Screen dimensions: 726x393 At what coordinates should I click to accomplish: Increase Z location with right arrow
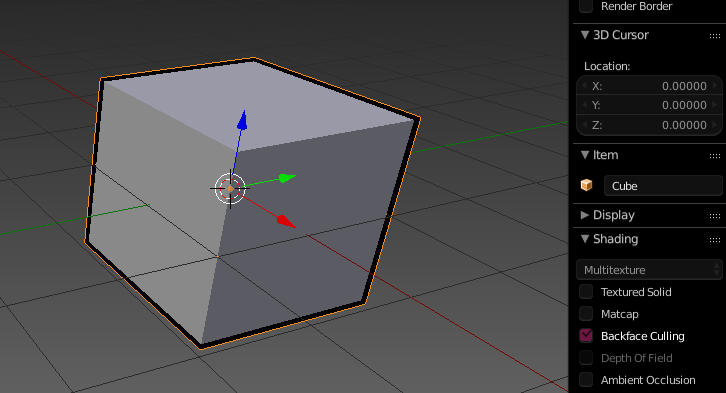[x=715, y=125]
